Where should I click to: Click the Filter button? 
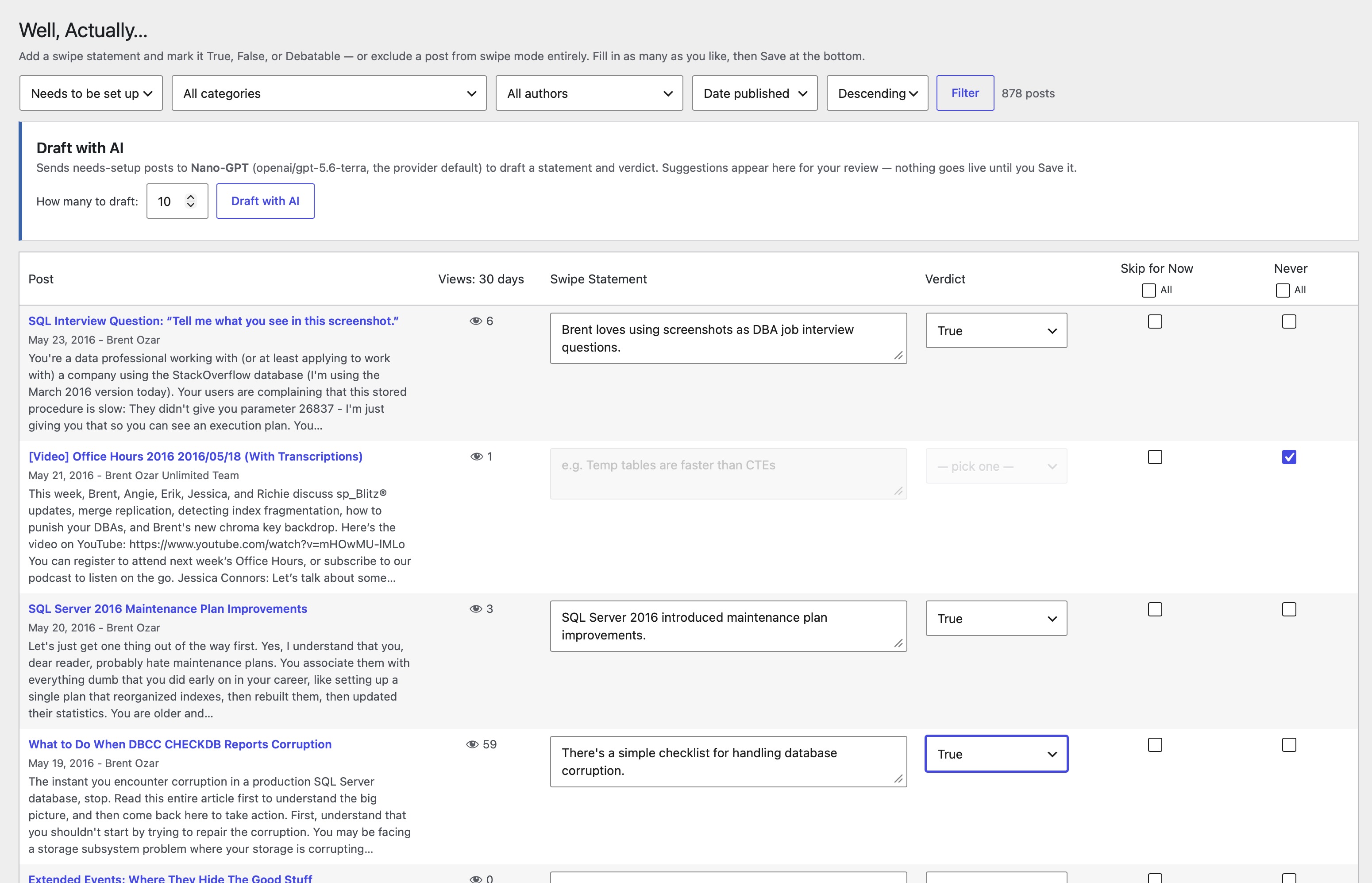pyautogui.click(x=965, y=93)
